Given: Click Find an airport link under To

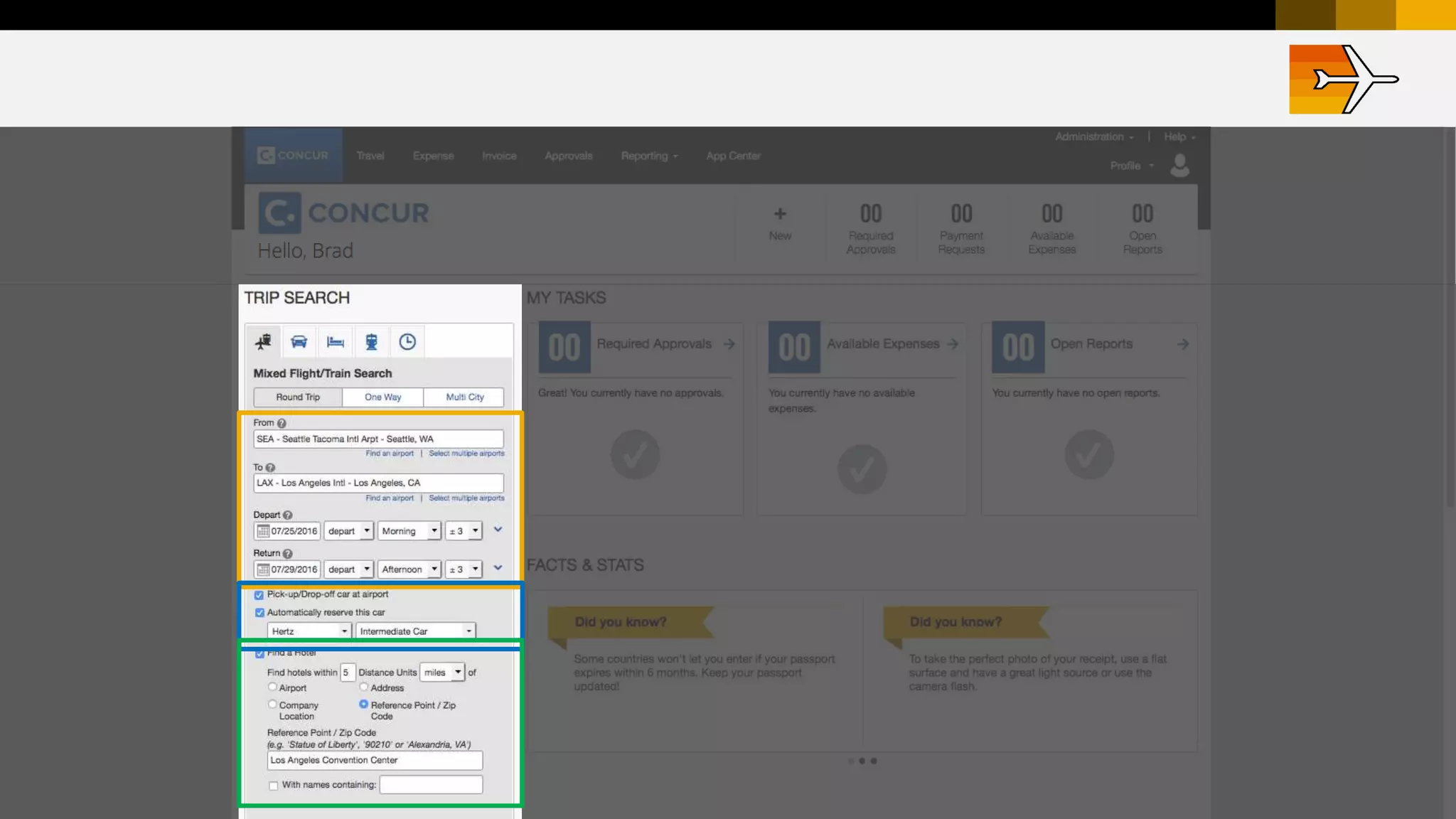Looking at the screenshot, I should pos(390,498).
